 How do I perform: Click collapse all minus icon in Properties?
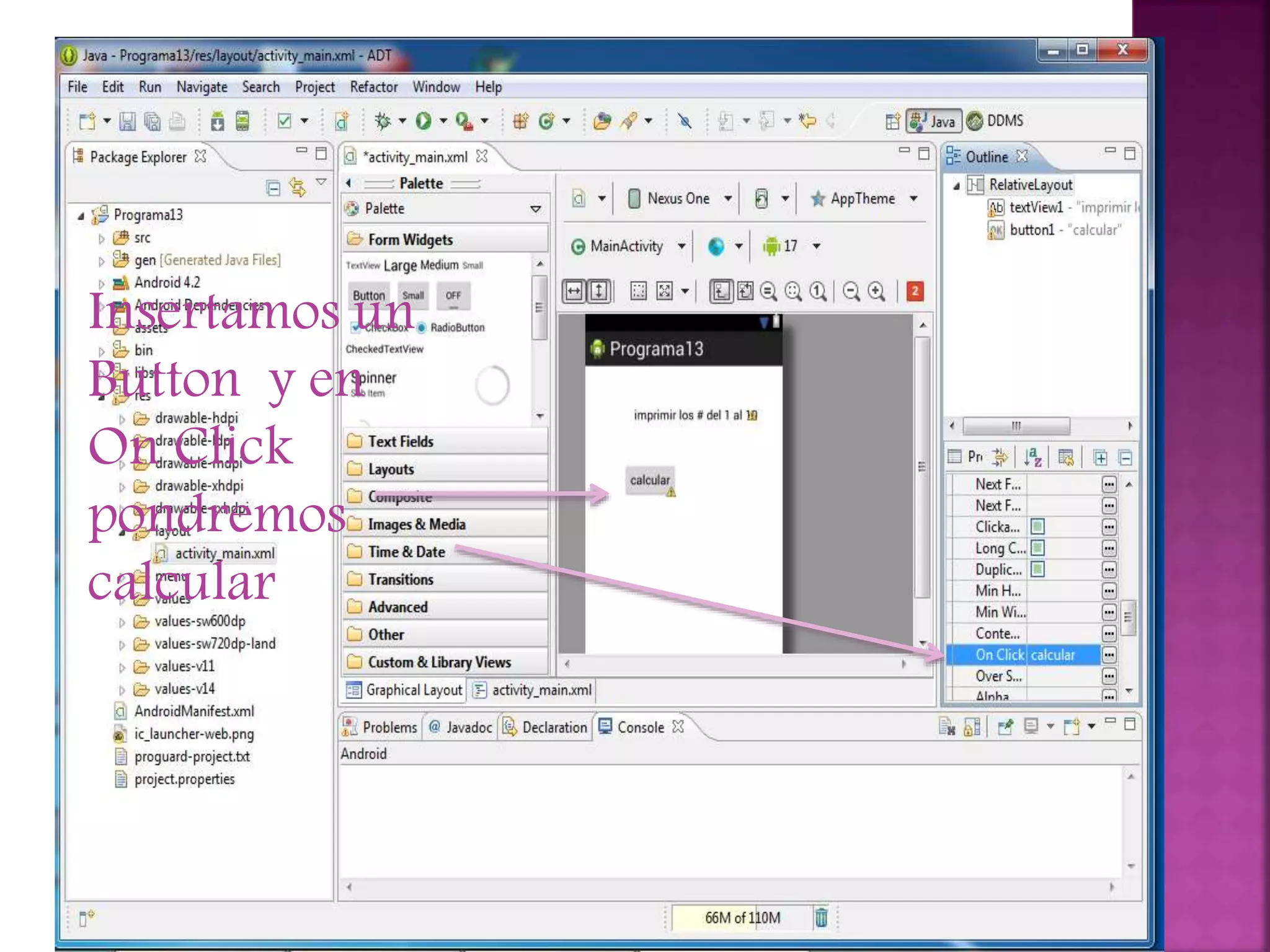click(1126, 458)
